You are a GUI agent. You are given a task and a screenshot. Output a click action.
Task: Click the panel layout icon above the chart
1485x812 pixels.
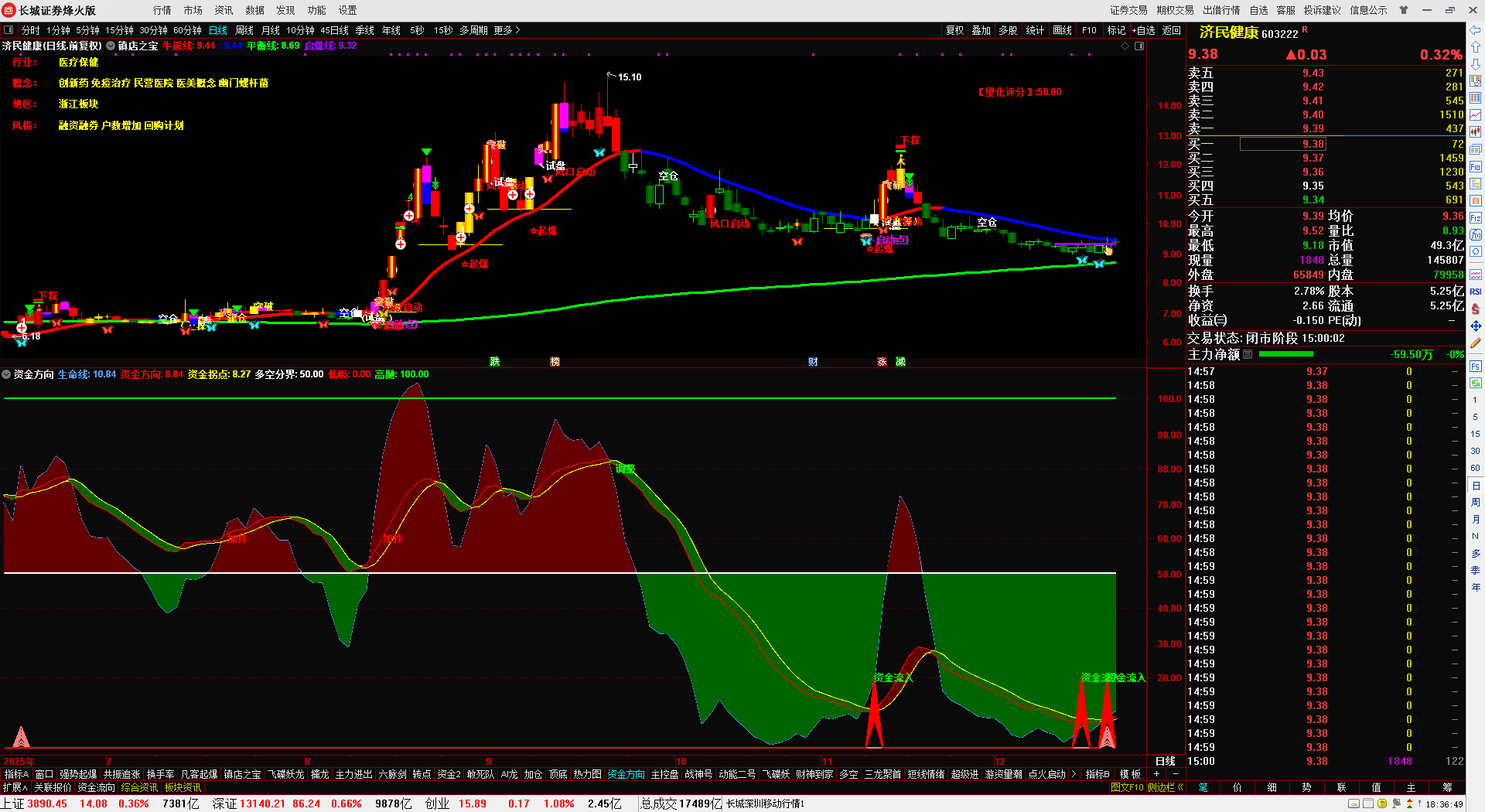[x=1139, y=46]
